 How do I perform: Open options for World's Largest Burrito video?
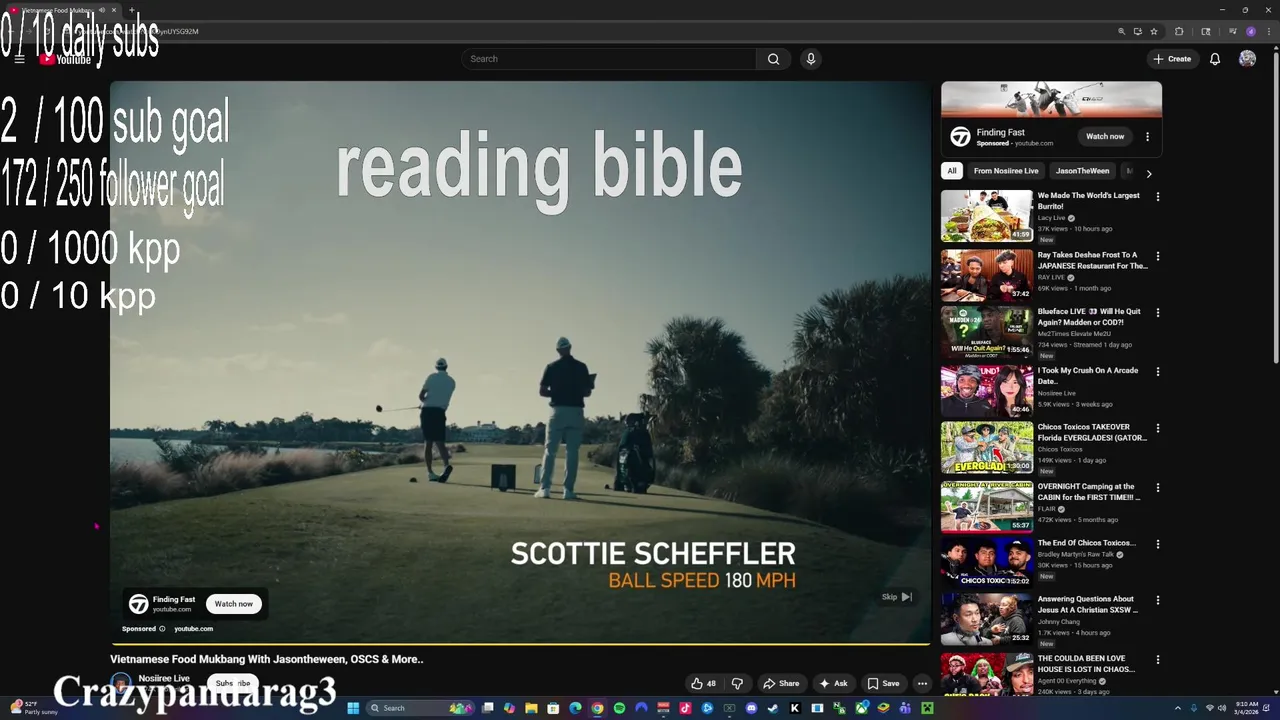coord(1158,197)
